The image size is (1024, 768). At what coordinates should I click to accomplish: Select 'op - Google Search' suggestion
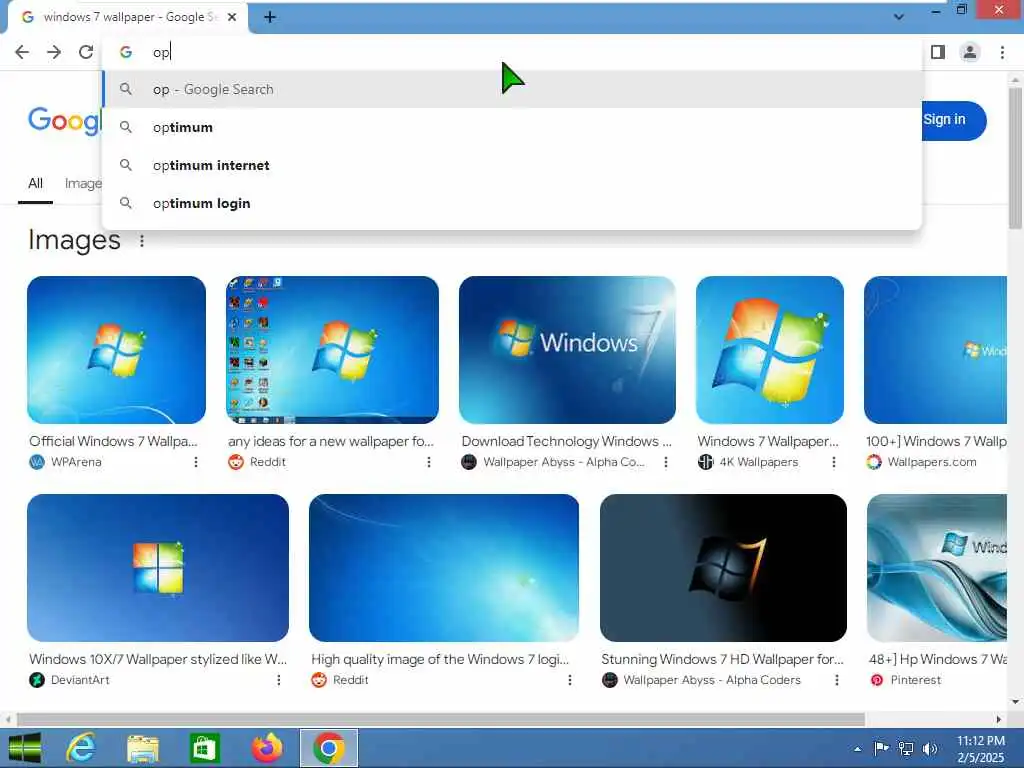pyautogui.click(x=512, y=89)
